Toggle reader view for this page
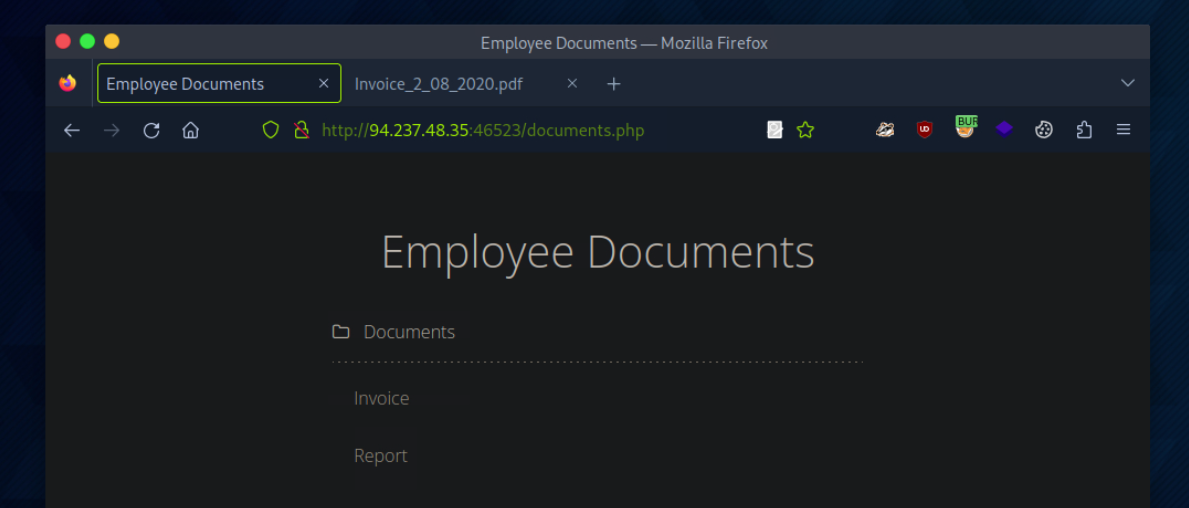 point(774,130)
